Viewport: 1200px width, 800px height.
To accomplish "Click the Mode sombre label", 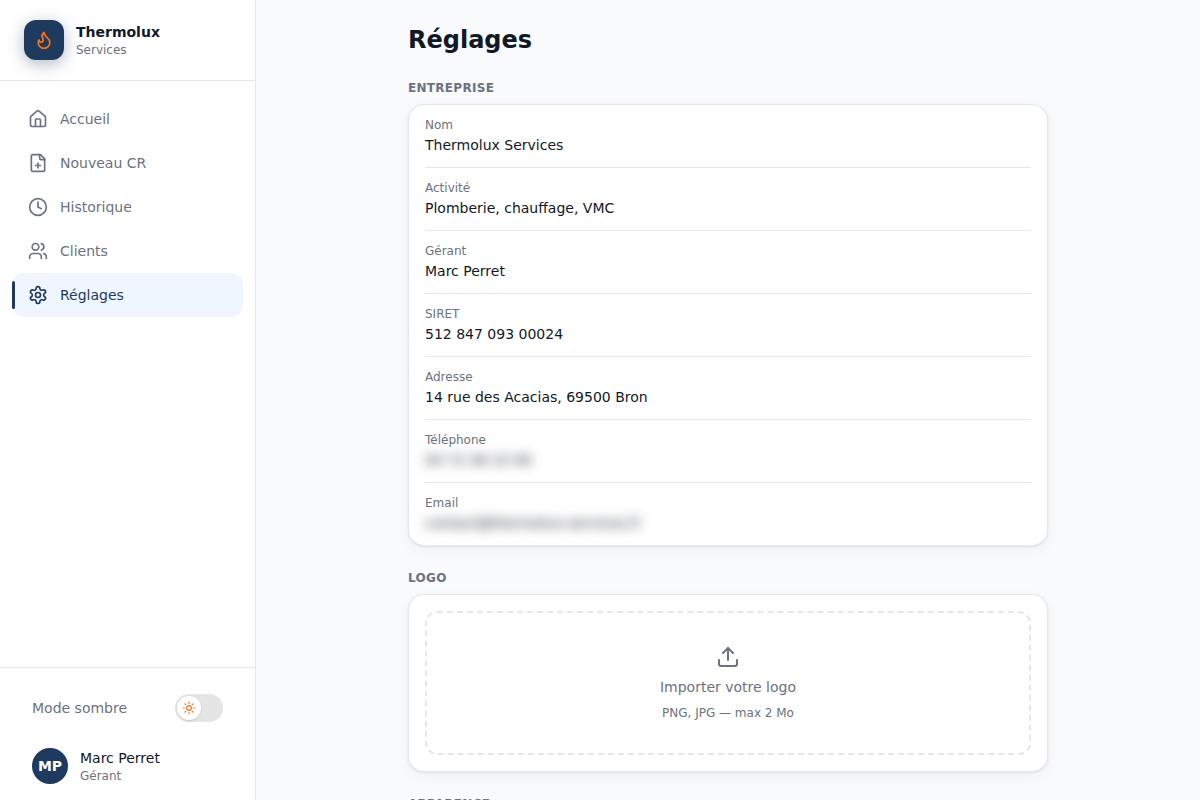I will (79, 708).
